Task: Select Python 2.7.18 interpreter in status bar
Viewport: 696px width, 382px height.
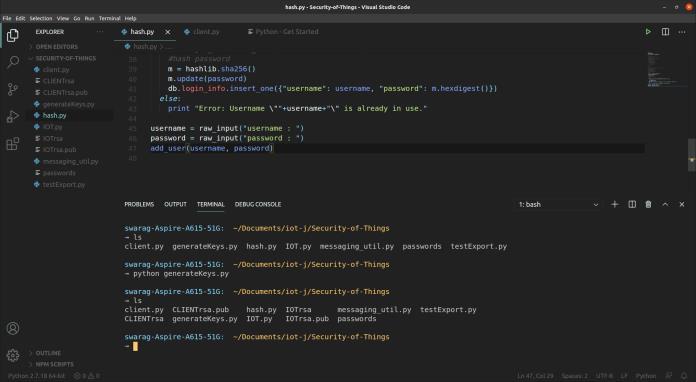Action: tap(36, 376)
